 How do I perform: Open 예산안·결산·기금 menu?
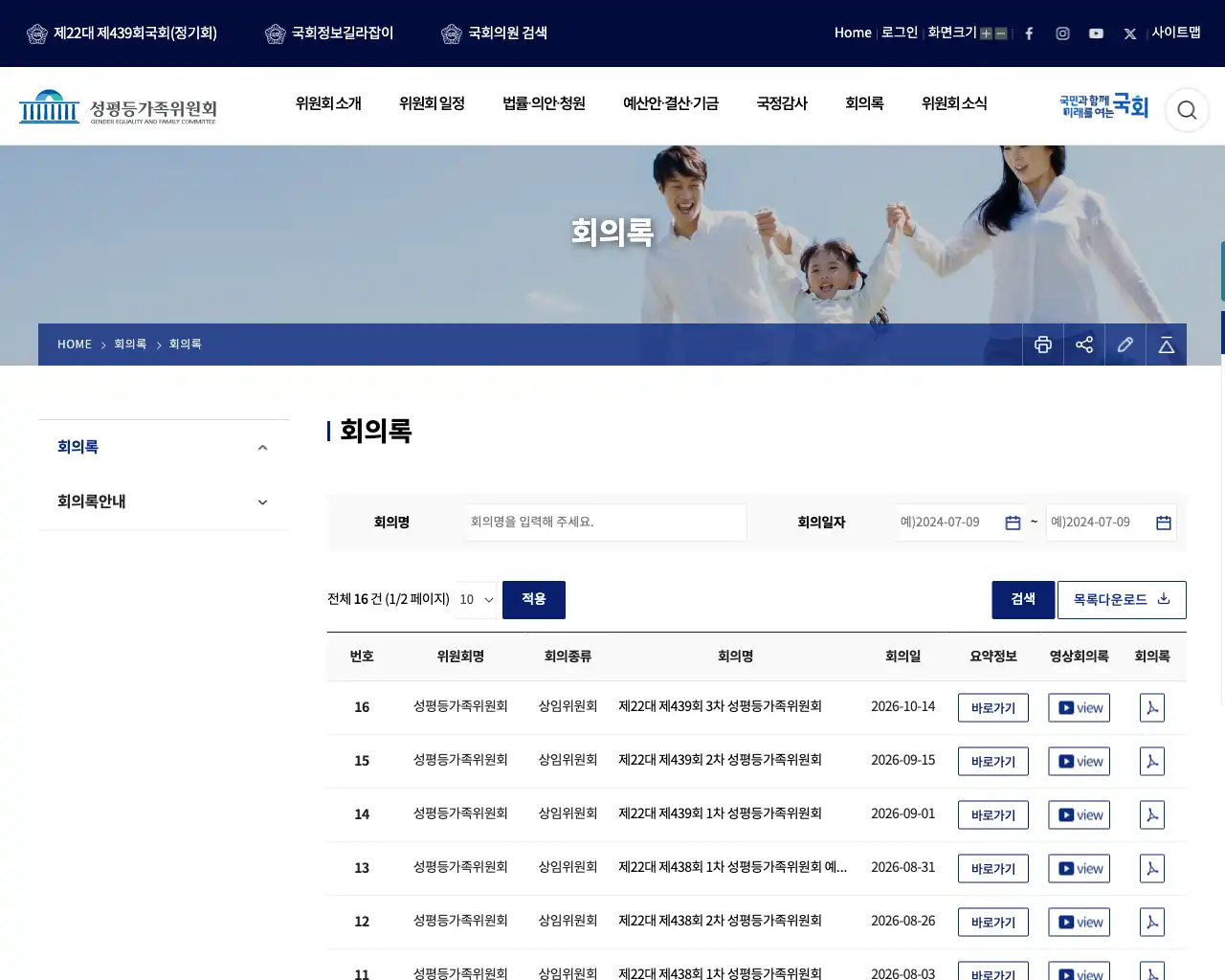671,103
